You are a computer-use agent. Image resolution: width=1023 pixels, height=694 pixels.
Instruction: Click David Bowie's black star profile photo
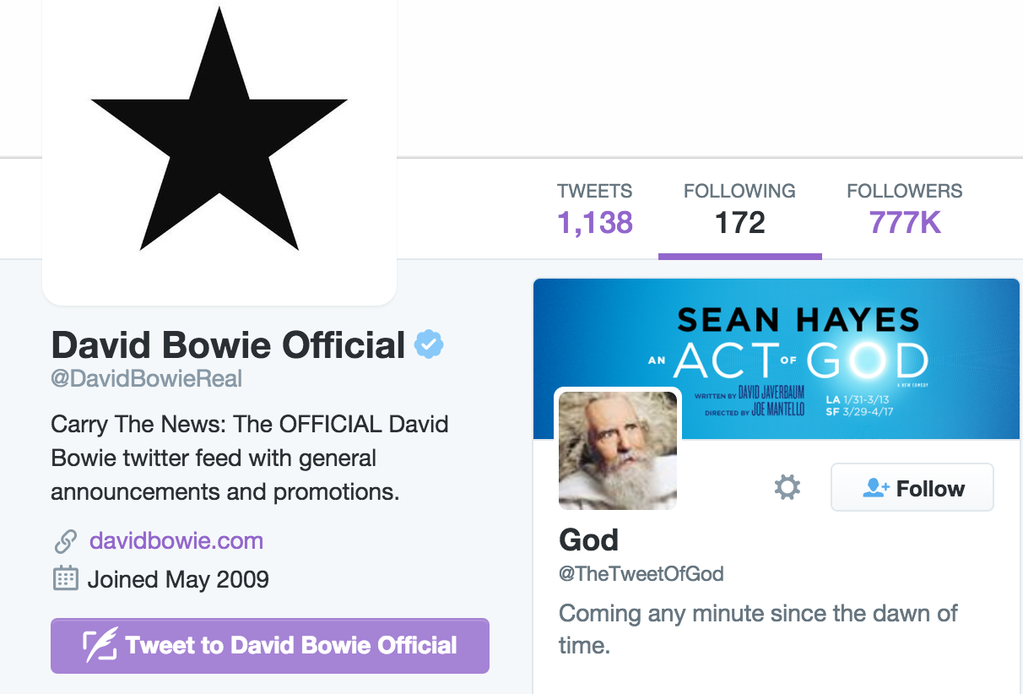219,150
